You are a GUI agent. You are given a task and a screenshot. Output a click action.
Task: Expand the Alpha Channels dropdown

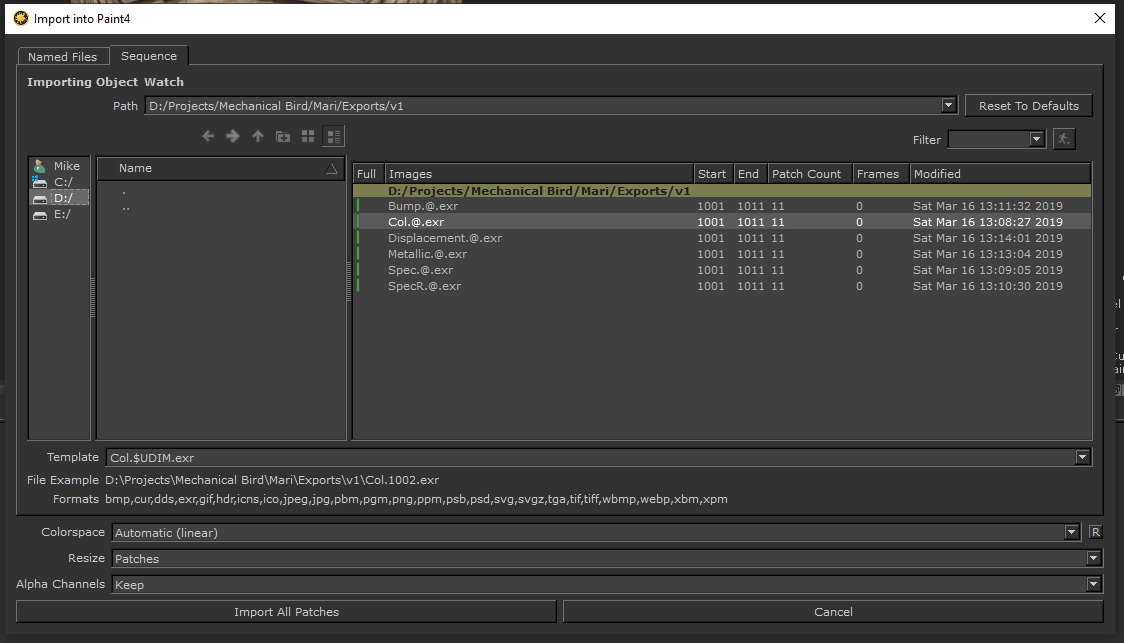pos(1093,584)
